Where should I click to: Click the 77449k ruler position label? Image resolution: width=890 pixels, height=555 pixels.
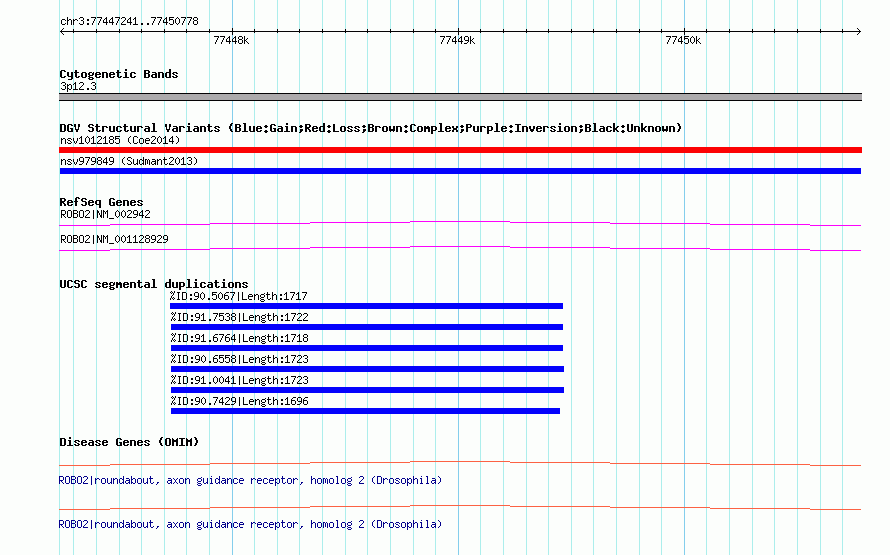457,40
